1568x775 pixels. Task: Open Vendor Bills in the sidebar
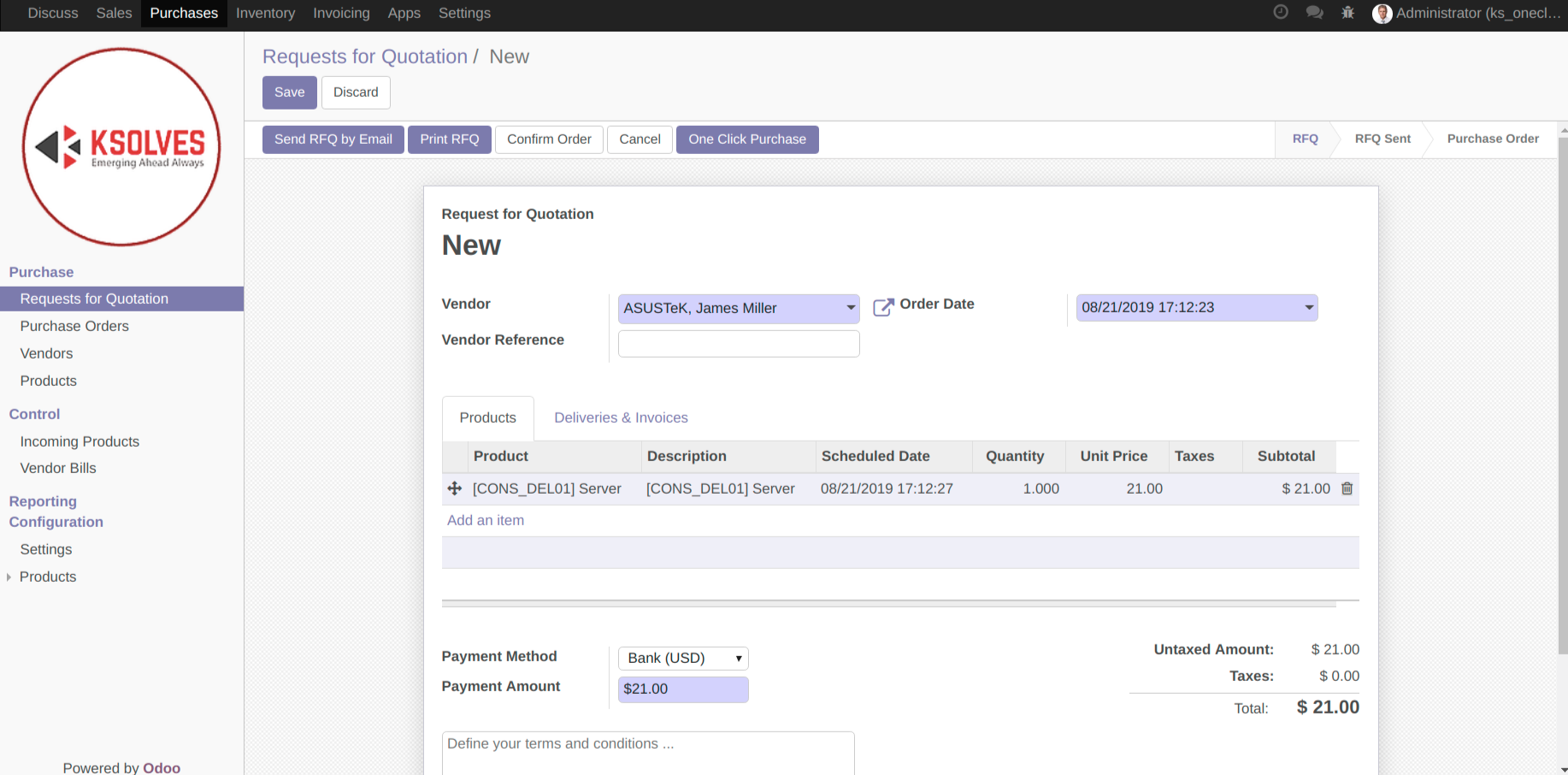click(58, 468)
